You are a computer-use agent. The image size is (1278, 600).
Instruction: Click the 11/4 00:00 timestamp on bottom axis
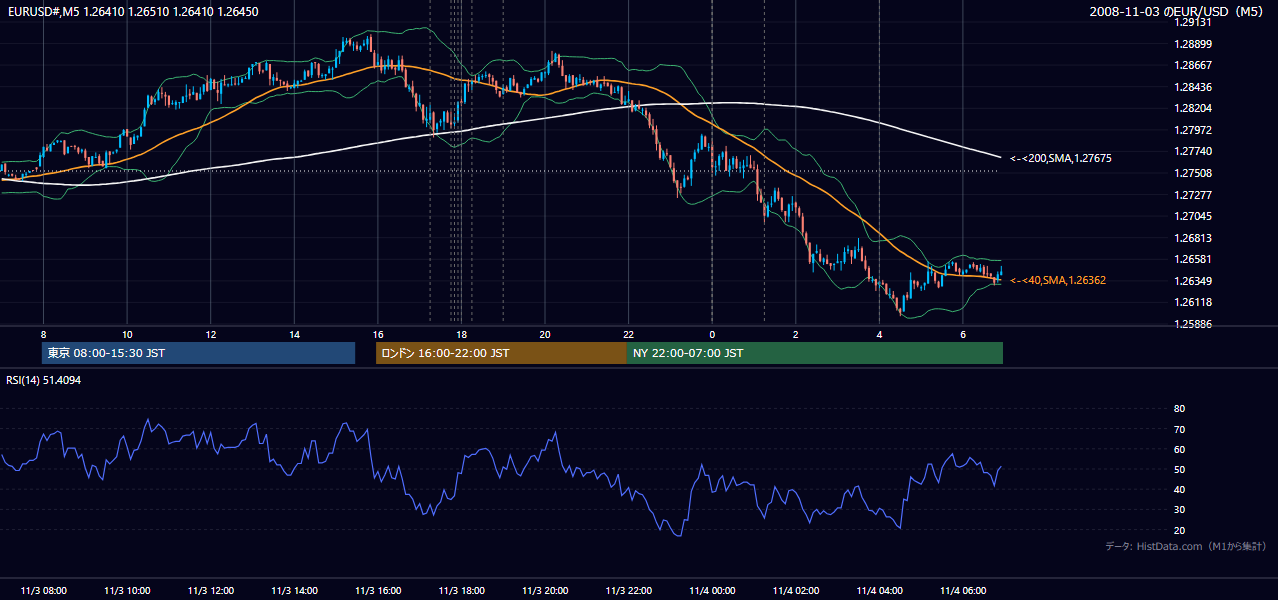coord(712,590)
